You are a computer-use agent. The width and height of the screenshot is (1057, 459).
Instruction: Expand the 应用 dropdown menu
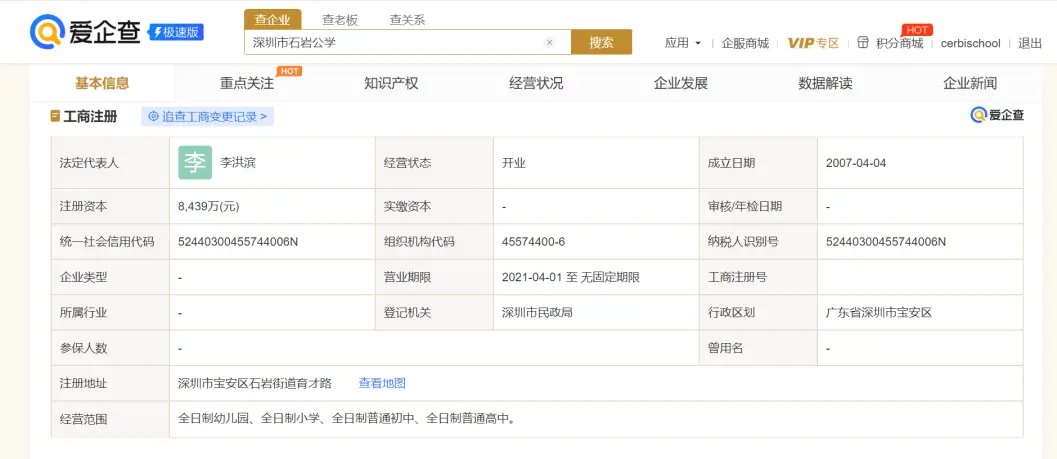pos(683,43)
